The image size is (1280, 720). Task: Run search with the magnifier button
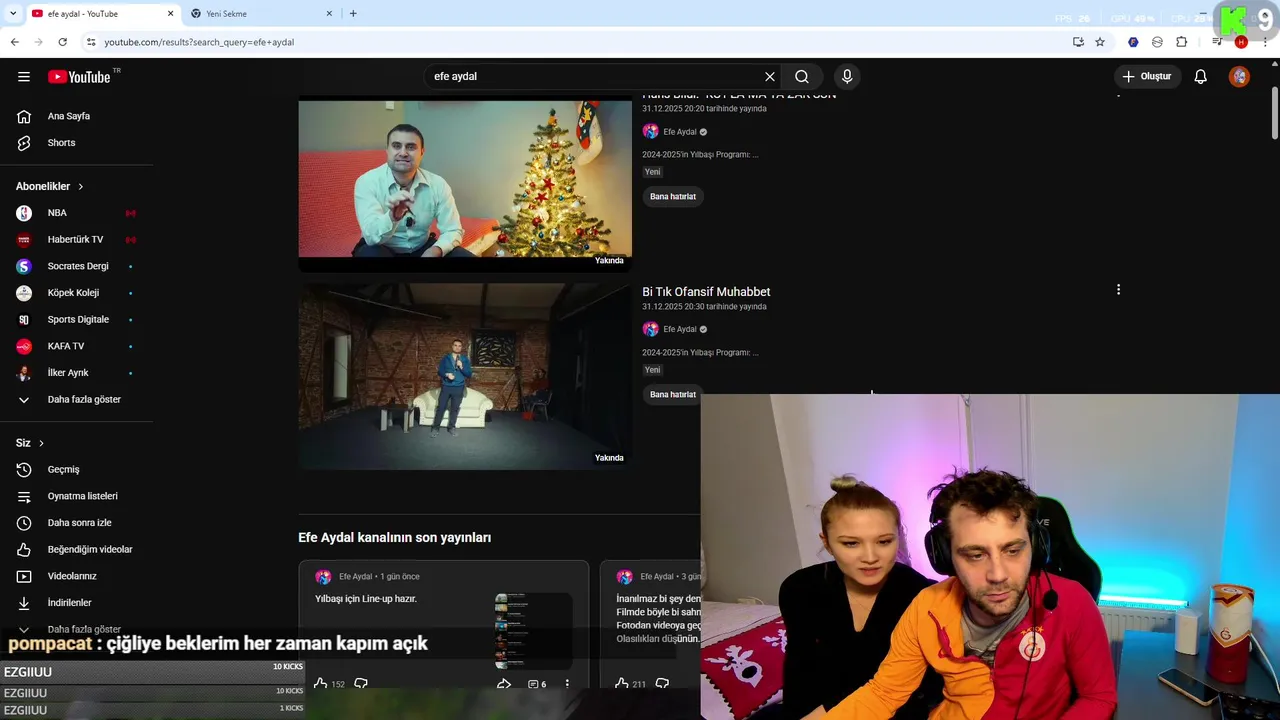(802, 76)
